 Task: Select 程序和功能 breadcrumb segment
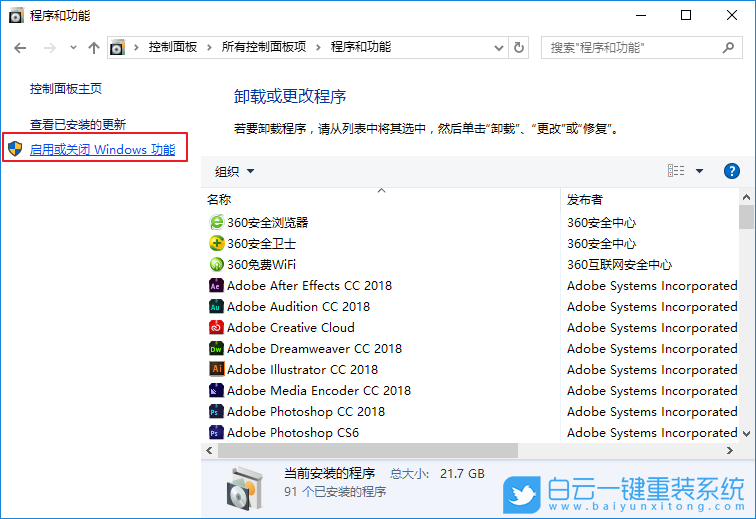pyautogui.click(x=361, y=47)
